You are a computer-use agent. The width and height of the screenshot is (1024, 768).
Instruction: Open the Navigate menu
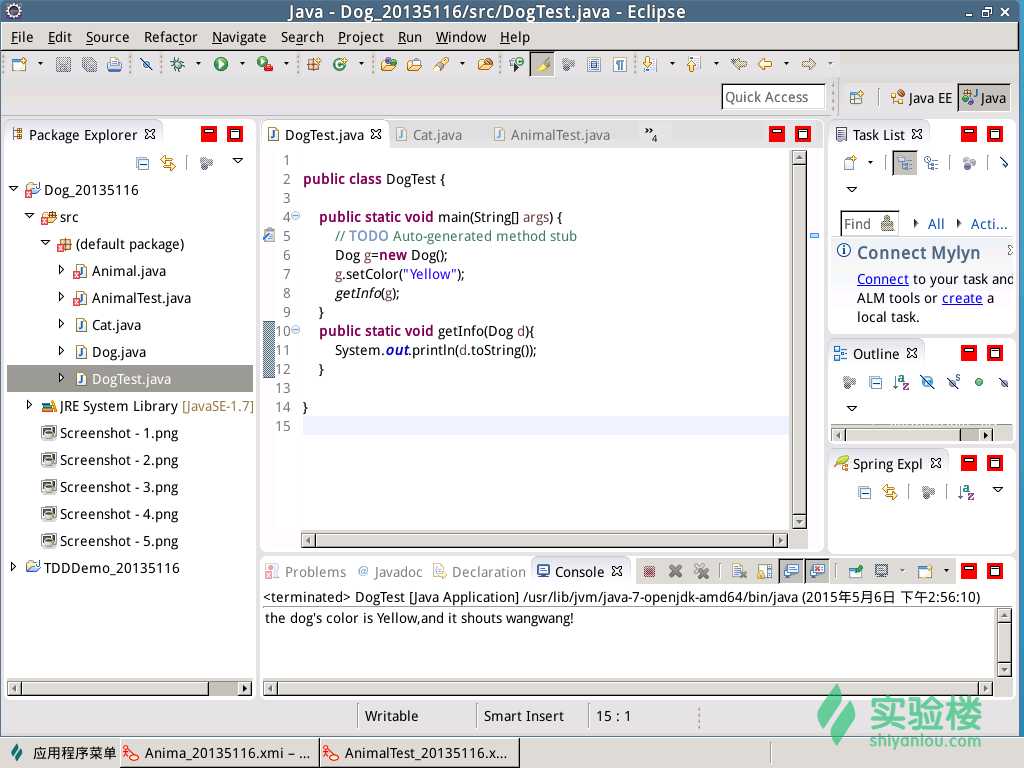[238, 37]
